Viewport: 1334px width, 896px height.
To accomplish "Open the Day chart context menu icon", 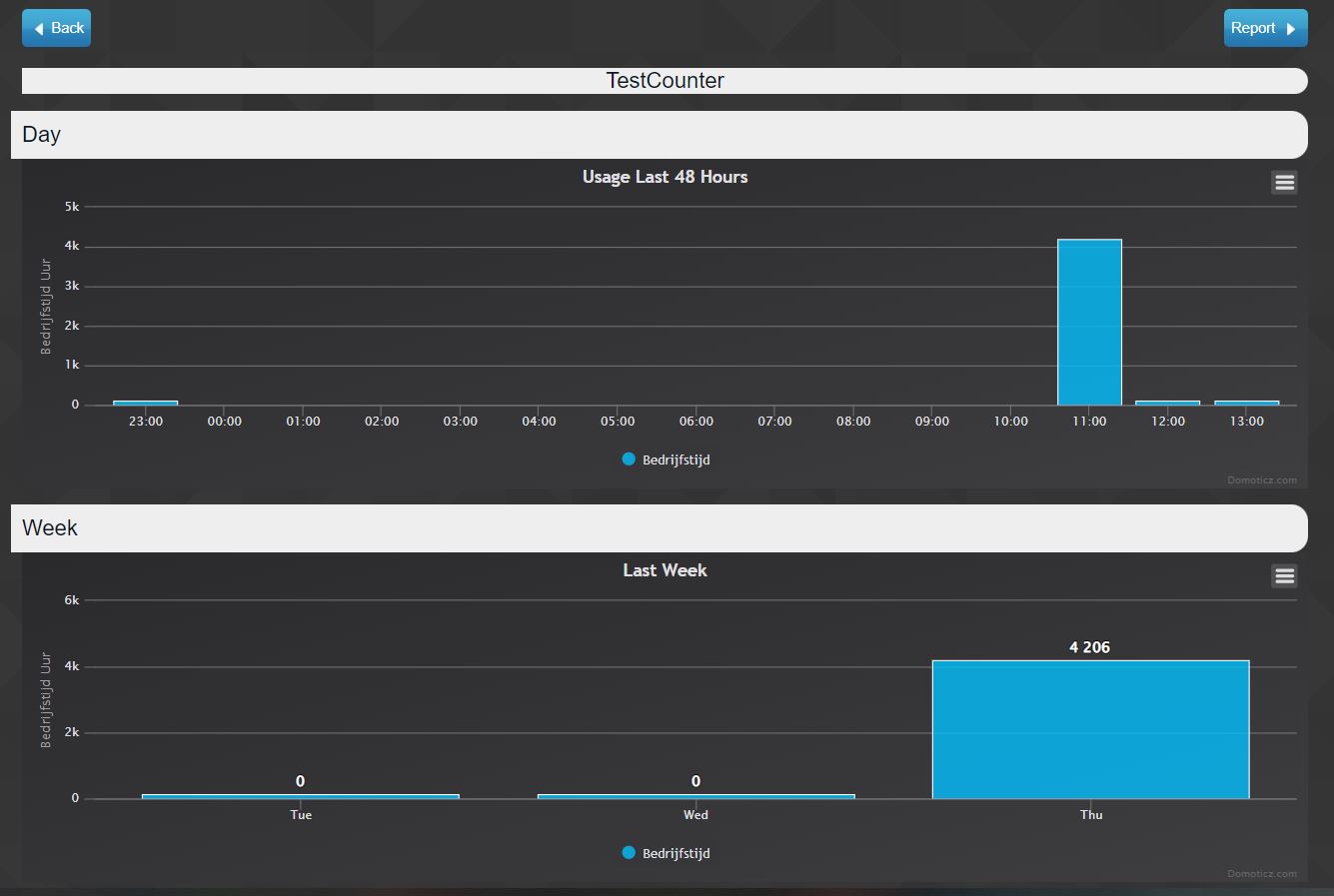I will point(1284,182).
